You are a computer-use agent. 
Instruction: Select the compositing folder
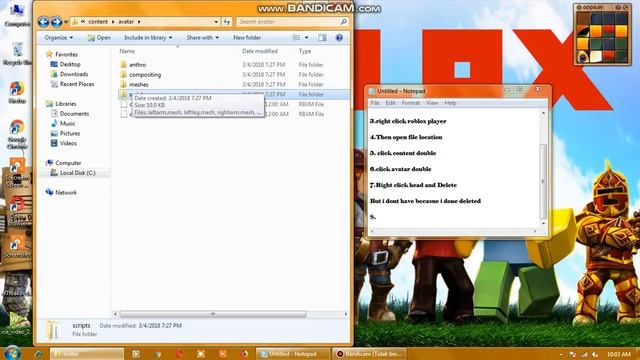click(145, 75)
